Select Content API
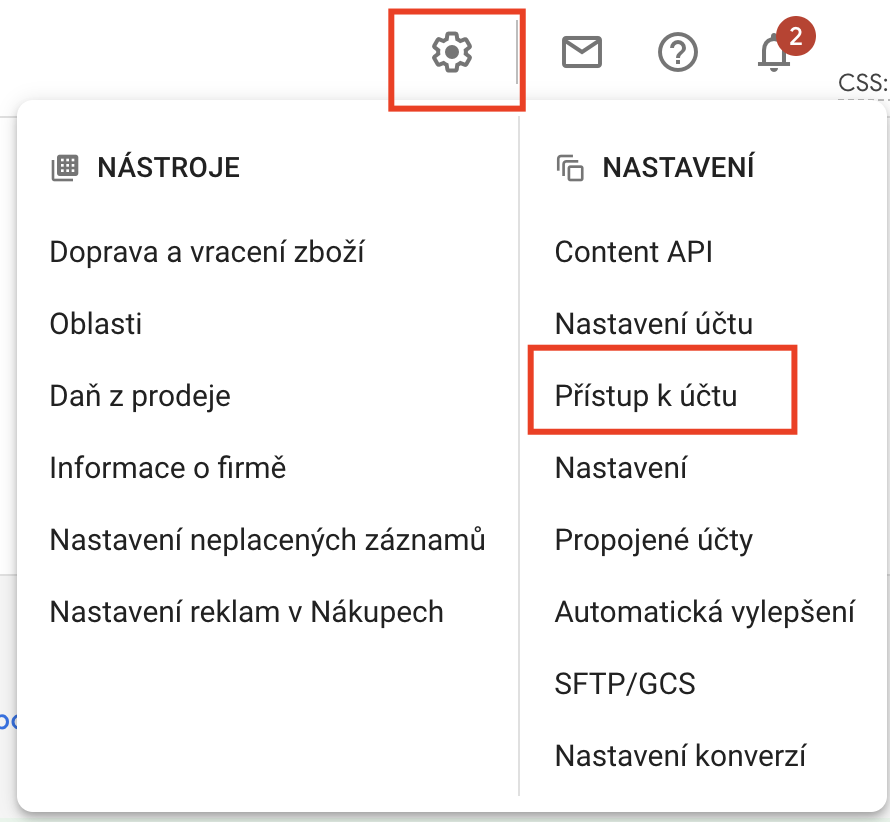 [633, 252]
